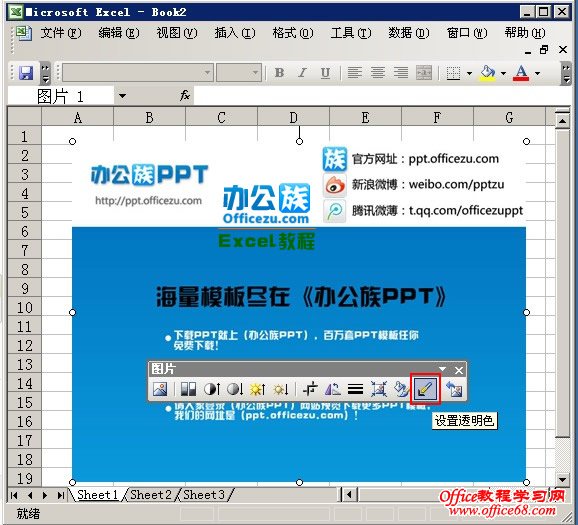This screenshot has height=525, width=578.
Task: Decrease picture brightness
Action: 281,389
